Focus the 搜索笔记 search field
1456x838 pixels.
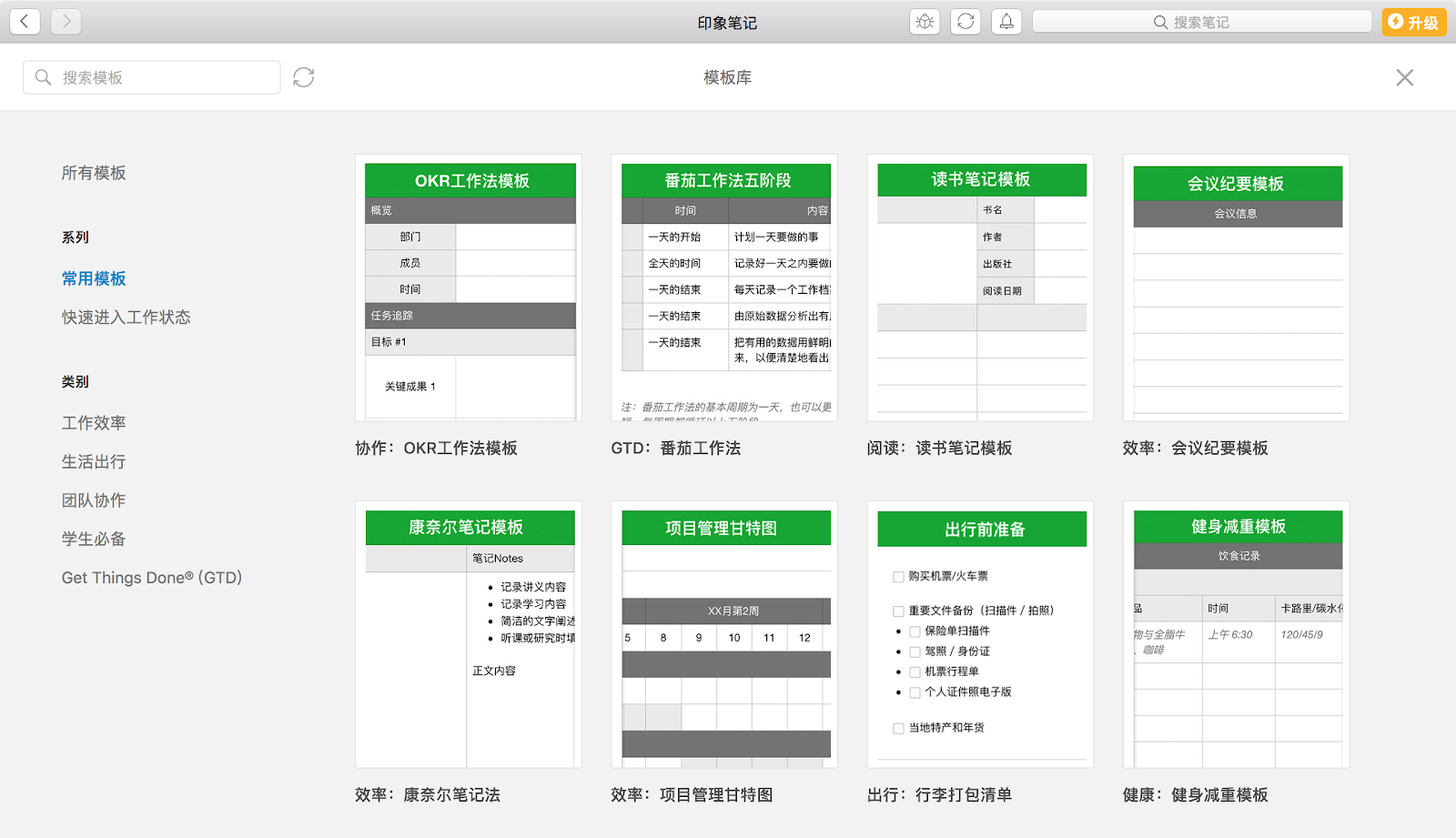pos(1201,22)
